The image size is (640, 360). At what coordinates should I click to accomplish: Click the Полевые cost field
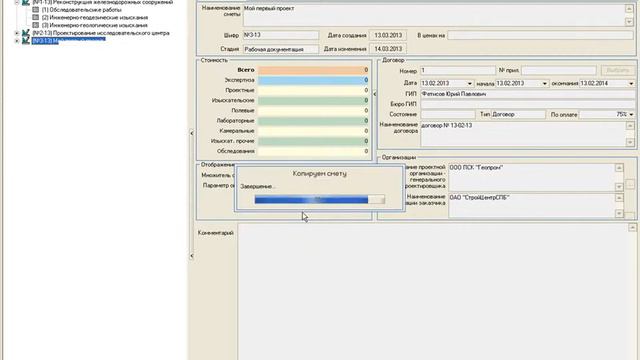point(313,111)
